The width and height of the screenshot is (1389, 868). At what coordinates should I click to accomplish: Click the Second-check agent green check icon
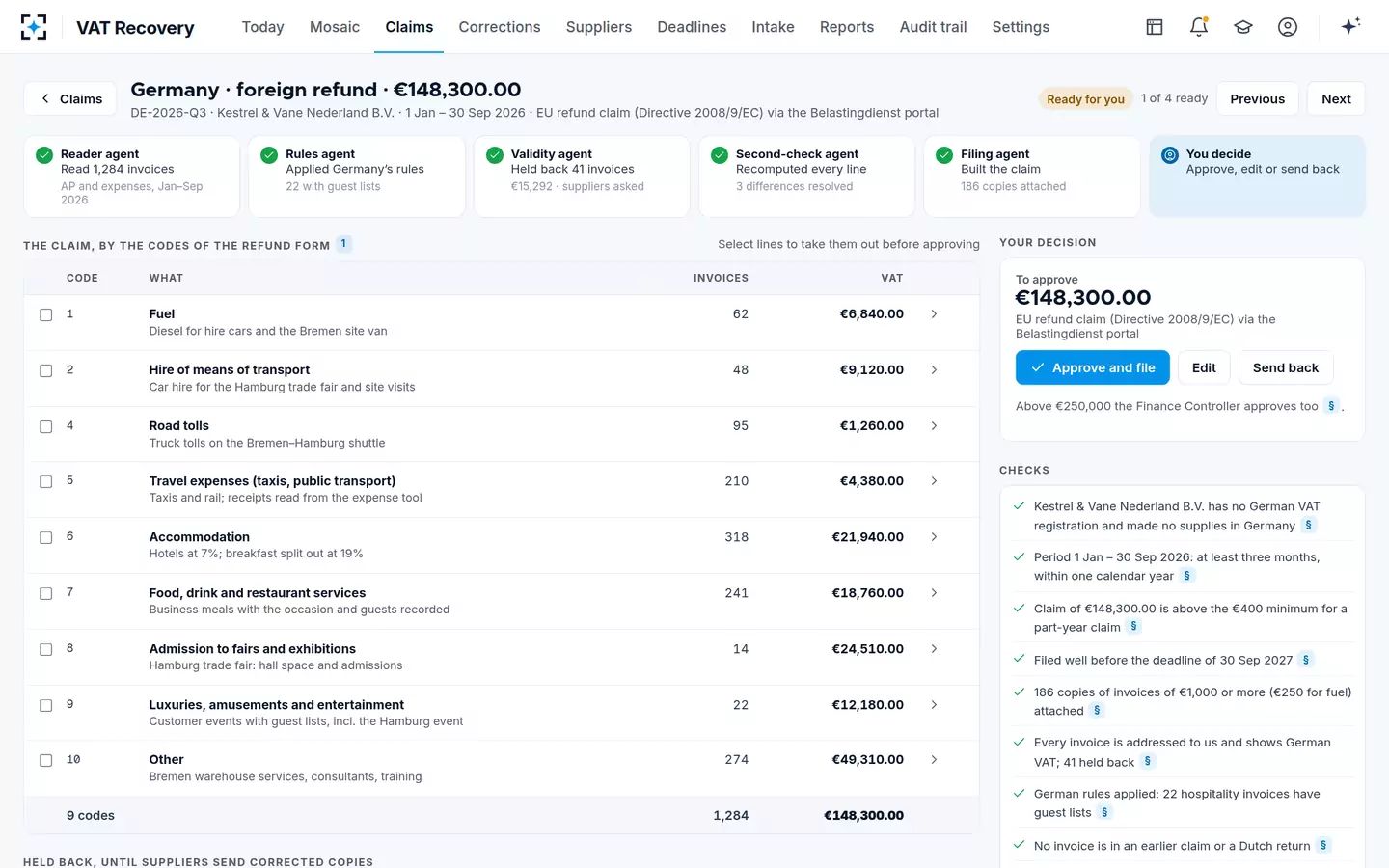pos(720,155)
